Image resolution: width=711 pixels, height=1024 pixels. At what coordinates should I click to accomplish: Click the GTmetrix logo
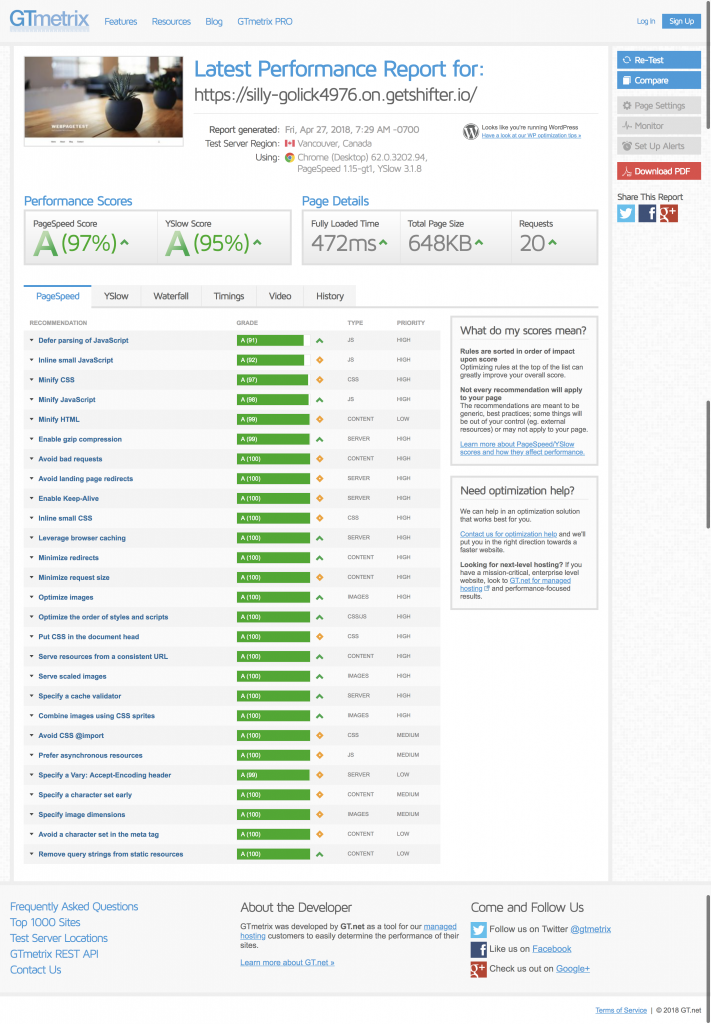[50, 20]
